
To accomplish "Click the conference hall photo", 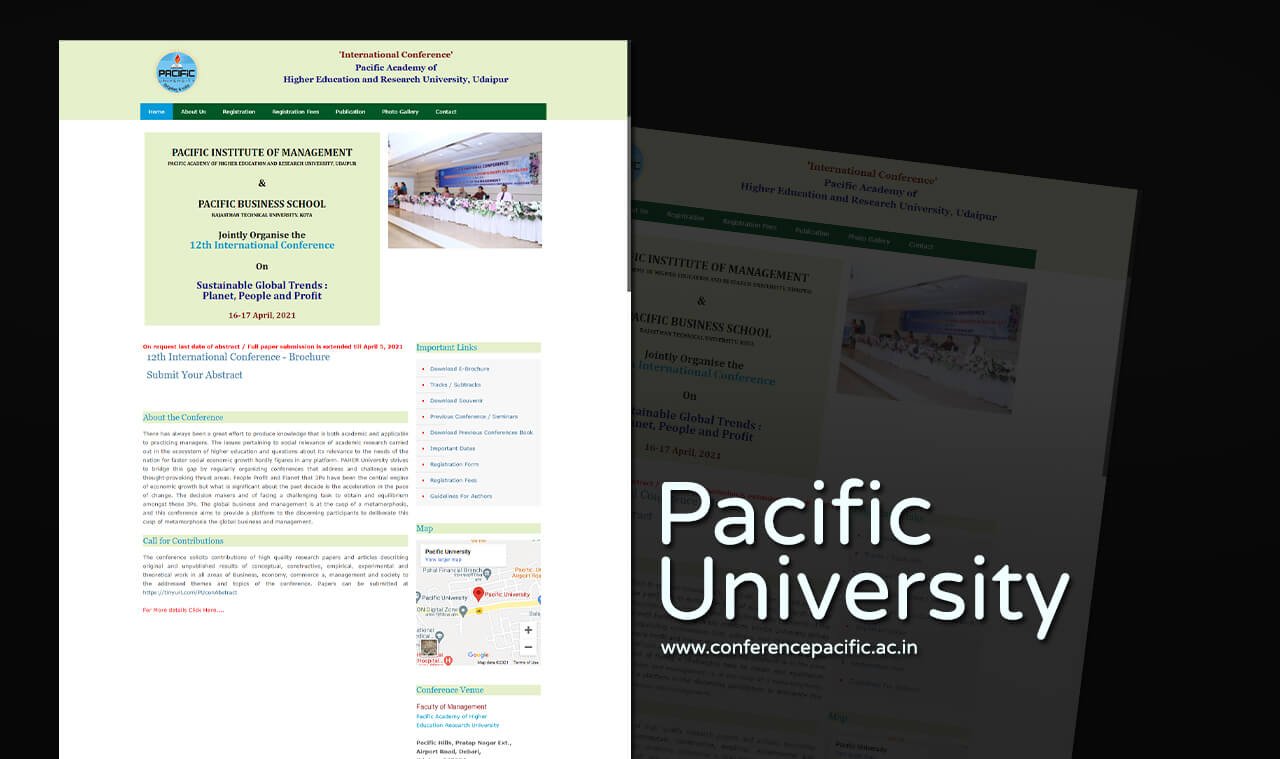I will [465, 190].
